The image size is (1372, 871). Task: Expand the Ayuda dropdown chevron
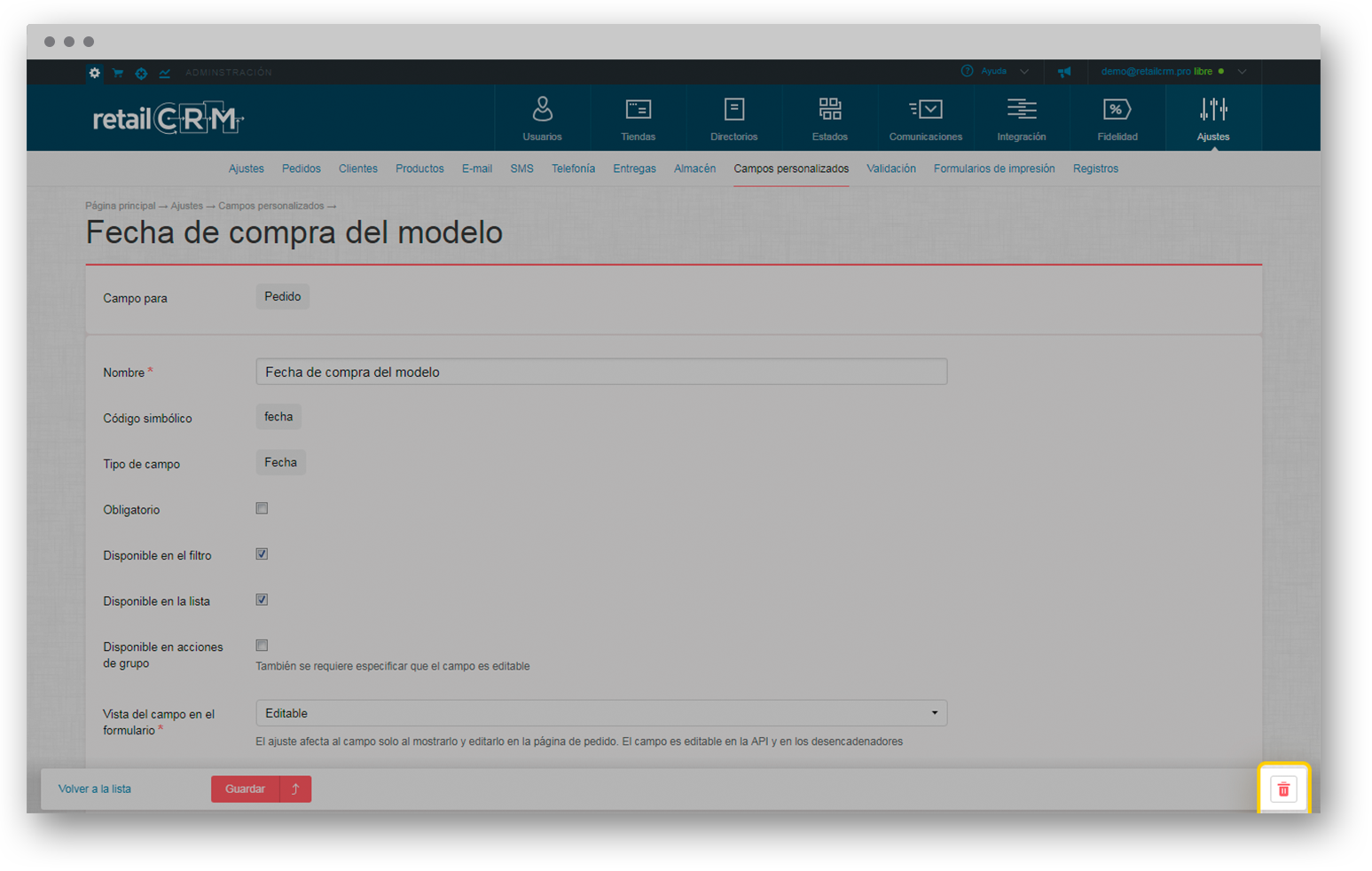[1024, 72]
